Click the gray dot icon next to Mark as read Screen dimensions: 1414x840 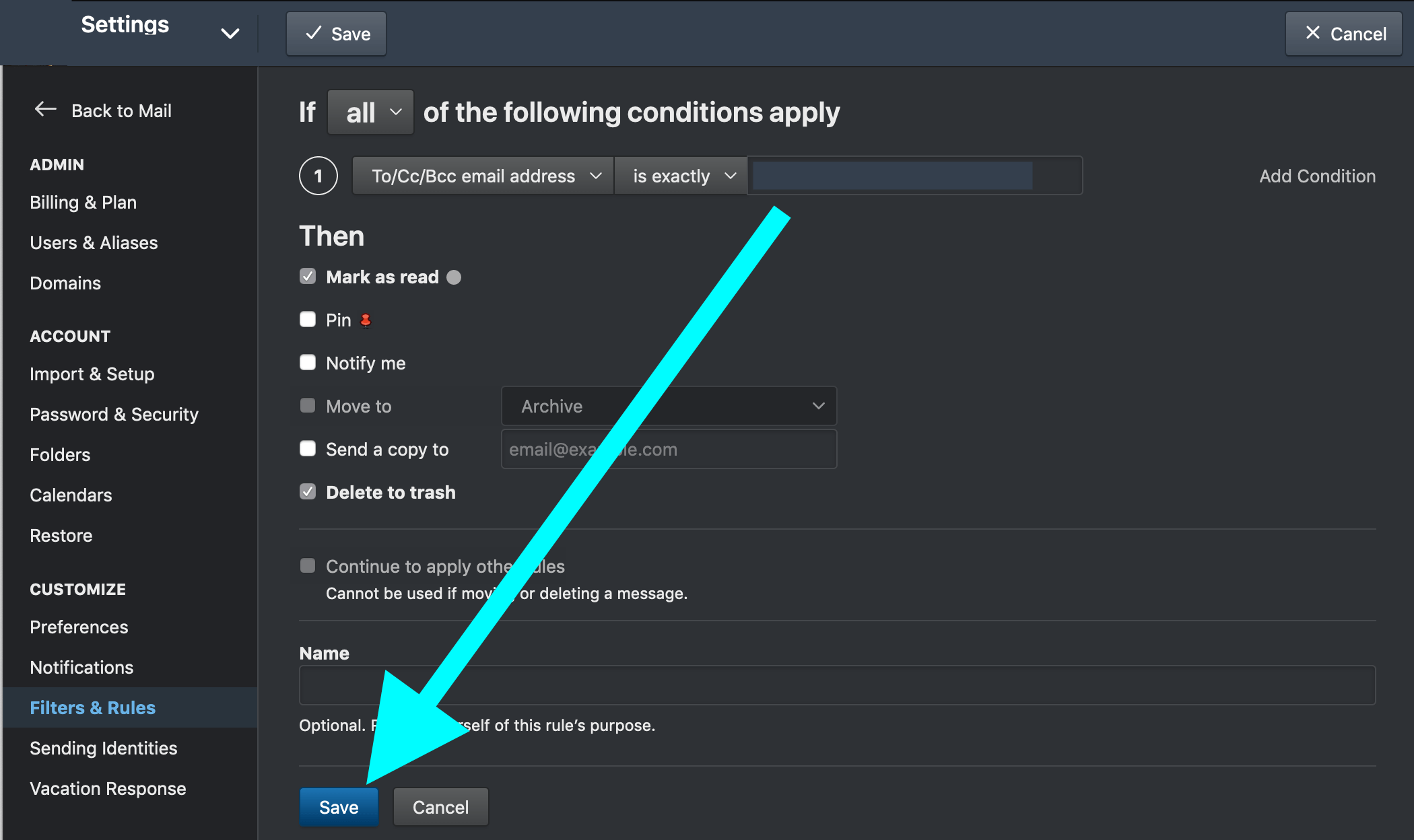454,277
